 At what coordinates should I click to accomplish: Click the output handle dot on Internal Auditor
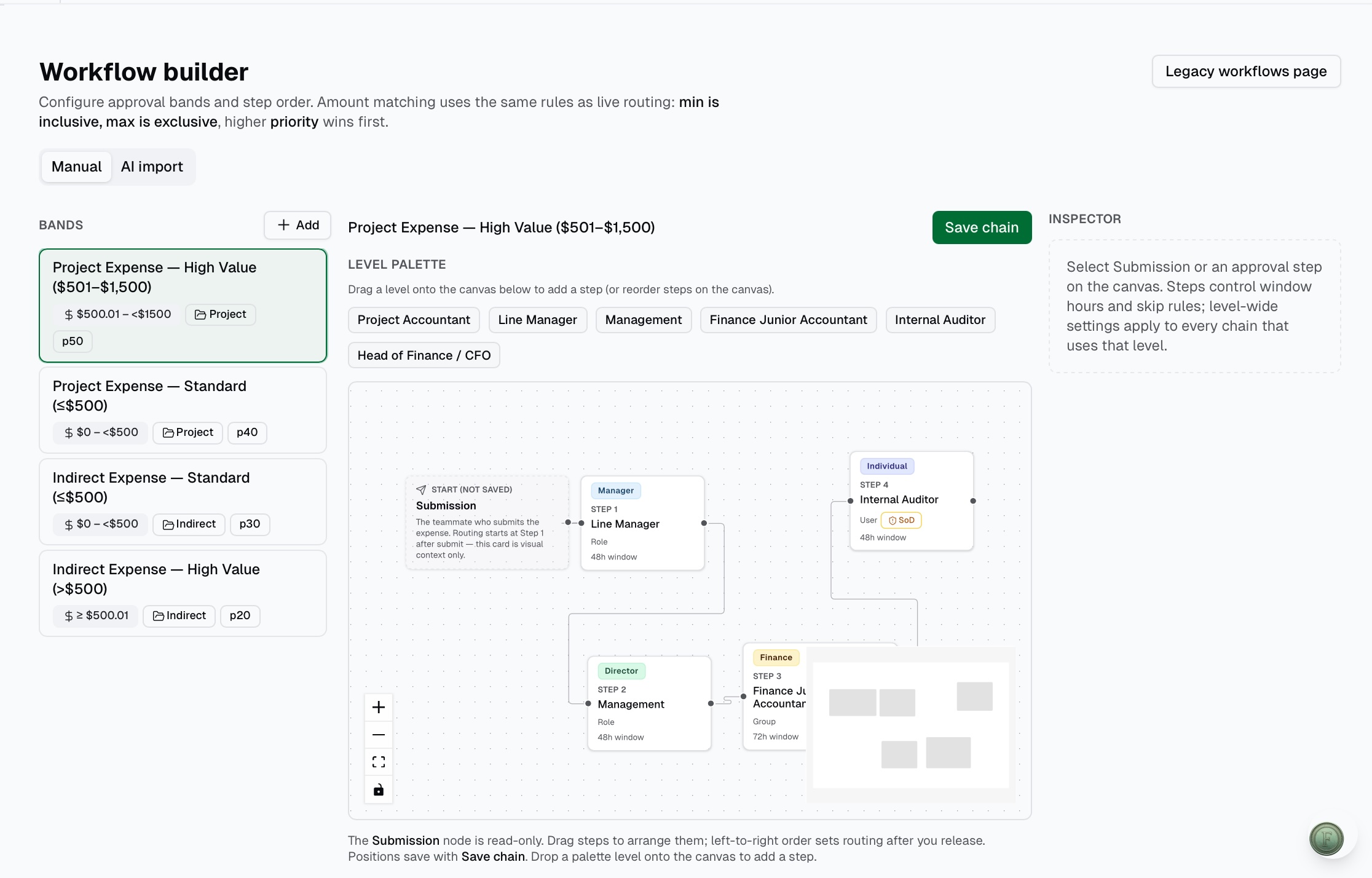pos(973,501)
